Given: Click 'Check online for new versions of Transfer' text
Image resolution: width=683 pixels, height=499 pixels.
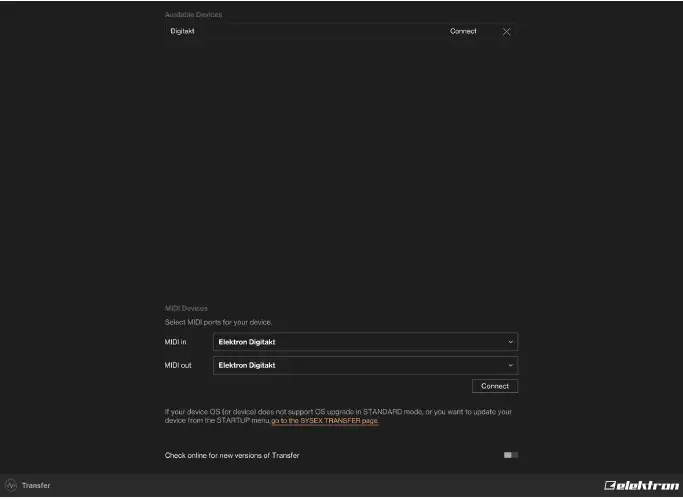Looking at the screenshot, I should pyautogui.click(x=232, y=456).
